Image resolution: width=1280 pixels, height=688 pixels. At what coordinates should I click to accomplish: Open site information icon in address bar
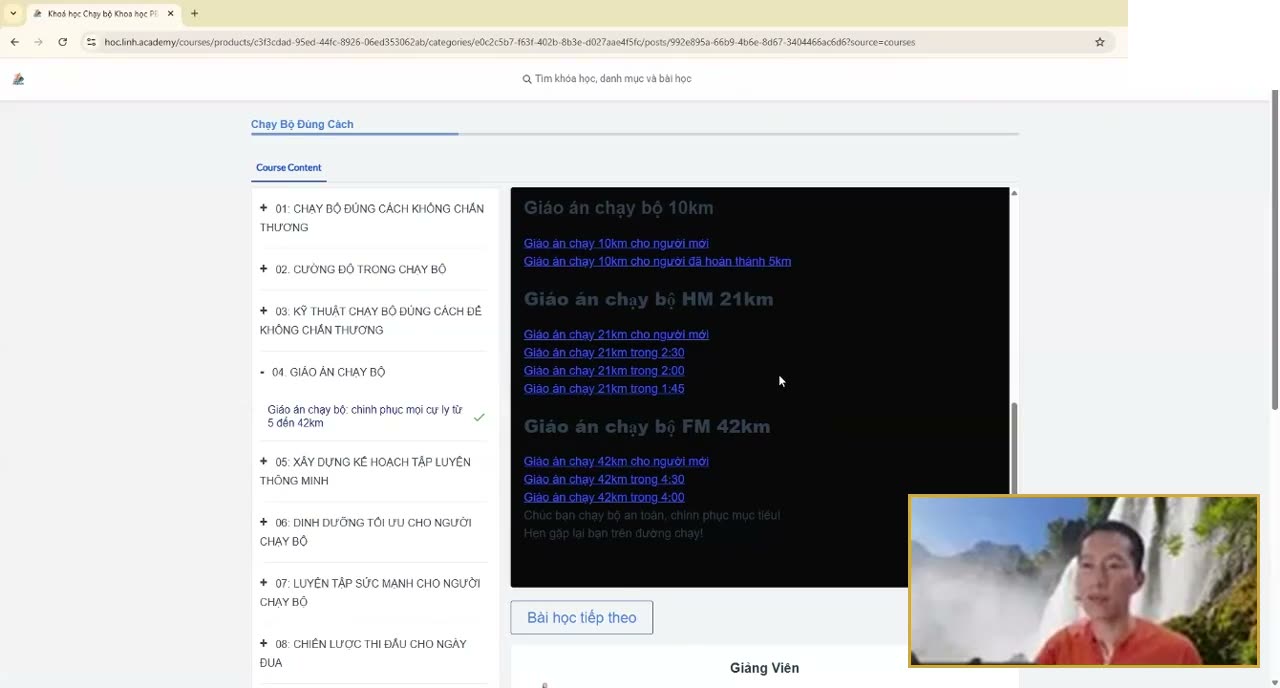91,42
